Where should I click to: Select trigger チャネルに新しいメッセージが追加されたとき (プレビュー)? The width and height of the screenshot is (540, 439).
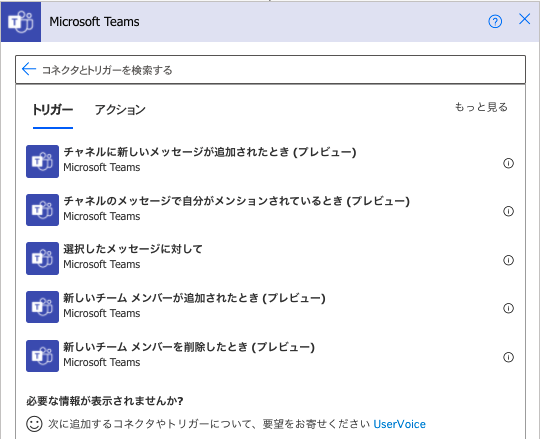210,152
